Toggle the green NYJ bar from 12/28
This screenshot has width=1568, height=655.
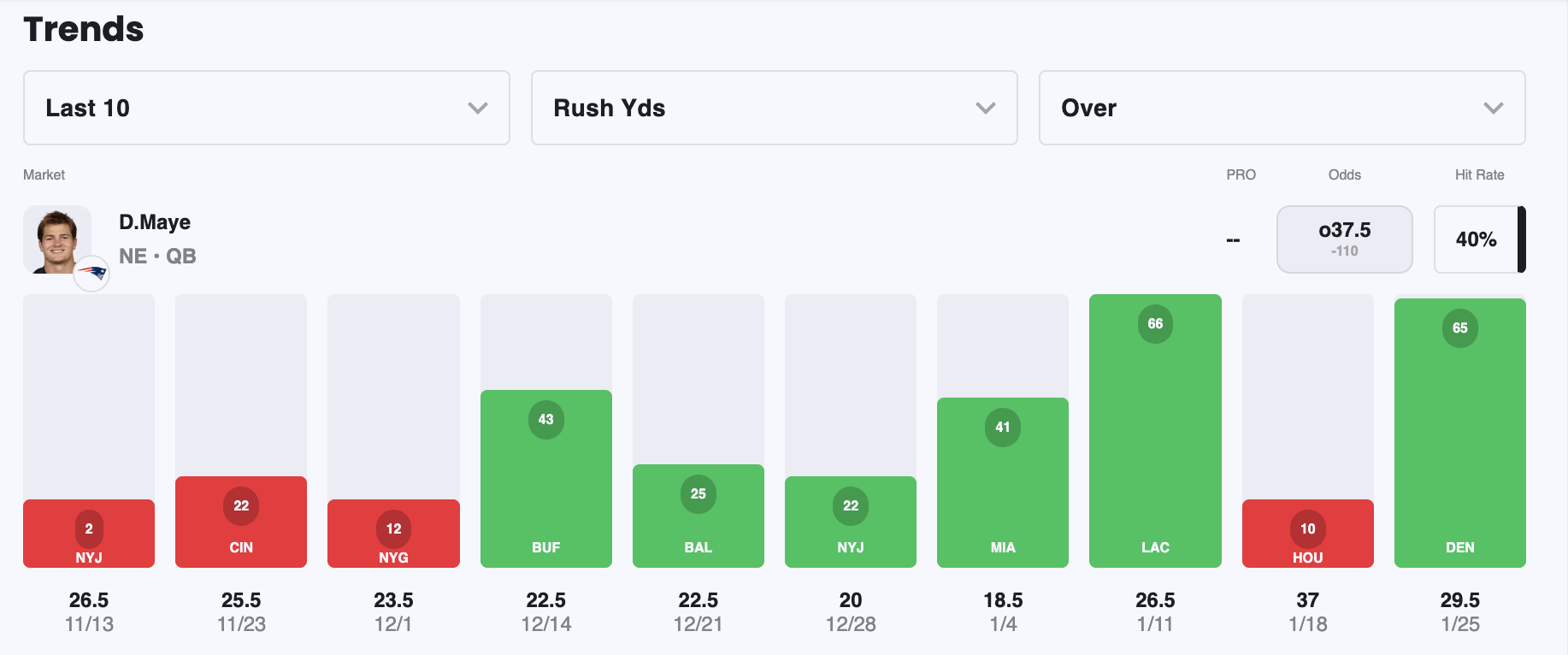851,522
